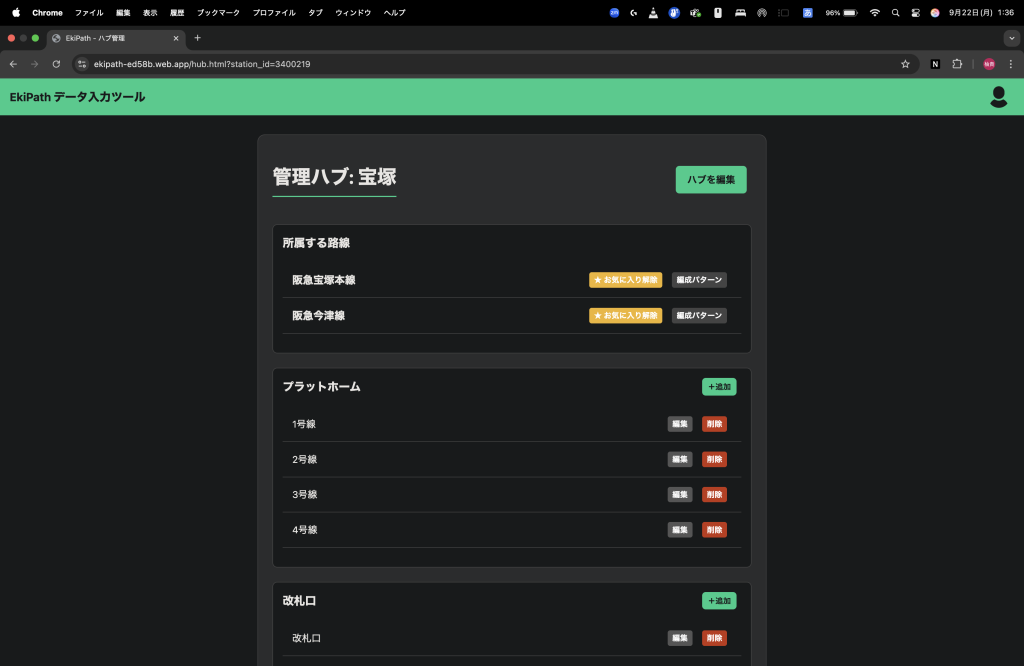Add a new 改札口 entry
This screenshot has height=666, width=1024.
pyautogui.click(x=719, y=601)
